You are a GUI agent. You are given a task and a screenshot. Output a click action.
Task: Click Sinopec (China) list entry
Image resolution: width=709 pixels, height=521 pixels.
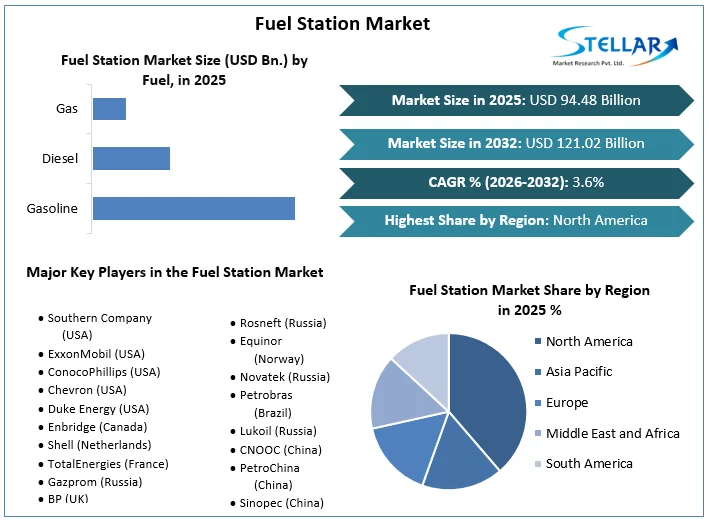(x=278, y=503)
